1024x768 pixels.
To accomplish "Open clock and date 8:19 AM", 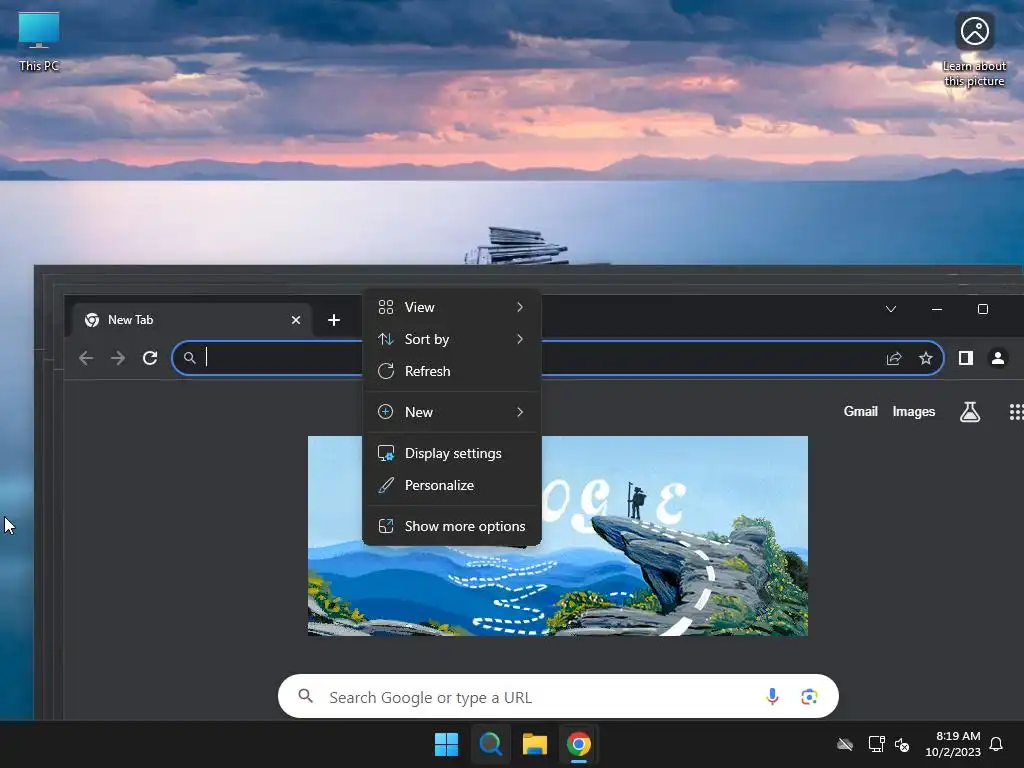I will click(x=953, y=744).
